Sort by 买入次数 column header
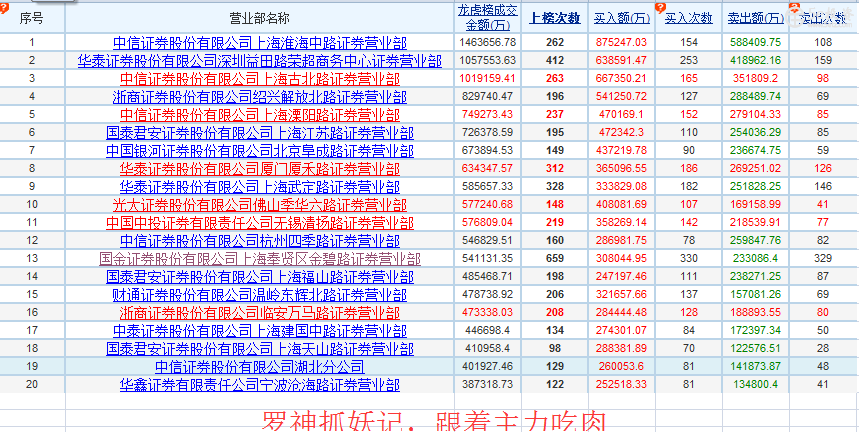This screenshot has width=859, height=432. pyautogui.click(x=689, y=19)
